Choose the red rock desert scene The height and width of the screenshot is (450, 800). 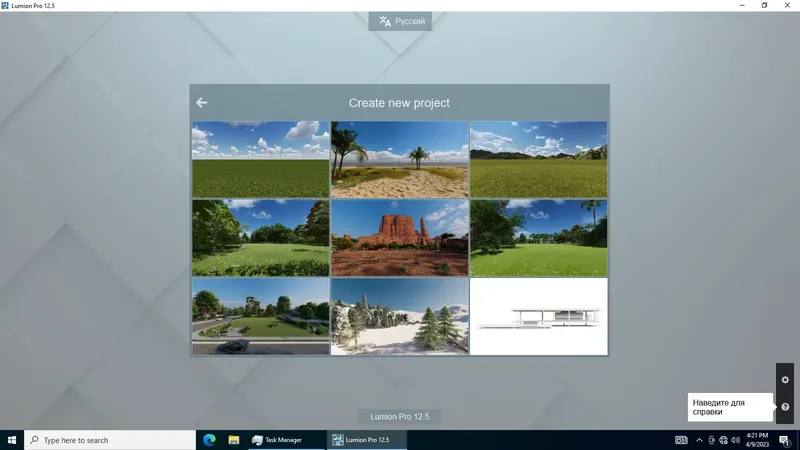399,238
